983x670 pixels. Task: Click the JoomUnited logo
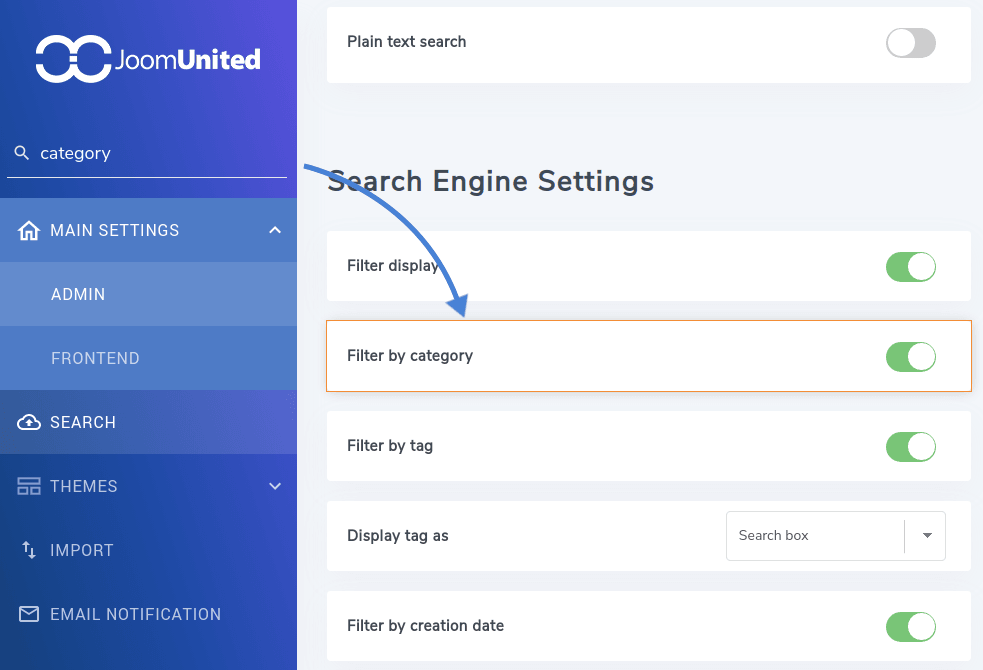148,60
